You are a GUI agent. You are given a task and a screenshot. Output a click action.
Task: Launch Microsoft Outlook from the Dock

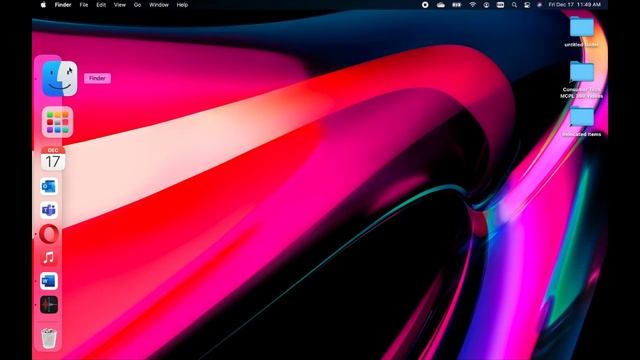click(x=49, y=187)
